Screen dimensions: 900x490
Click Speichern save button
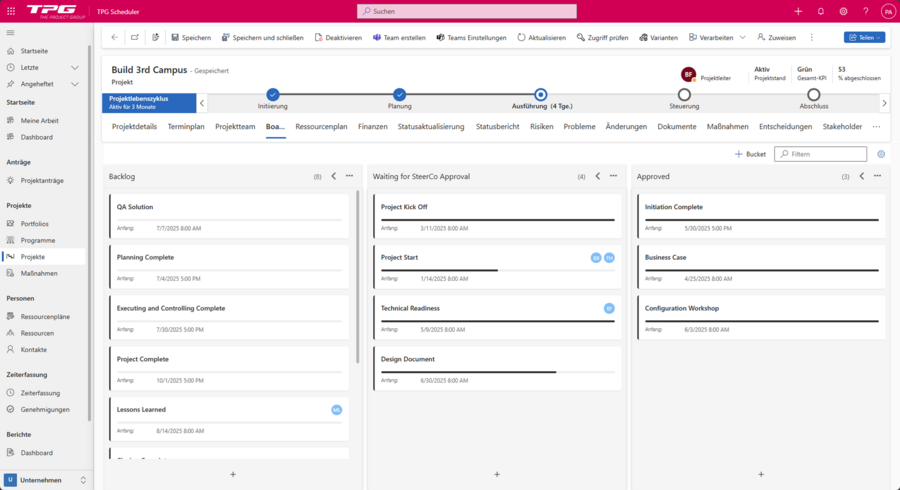point(191,37)
